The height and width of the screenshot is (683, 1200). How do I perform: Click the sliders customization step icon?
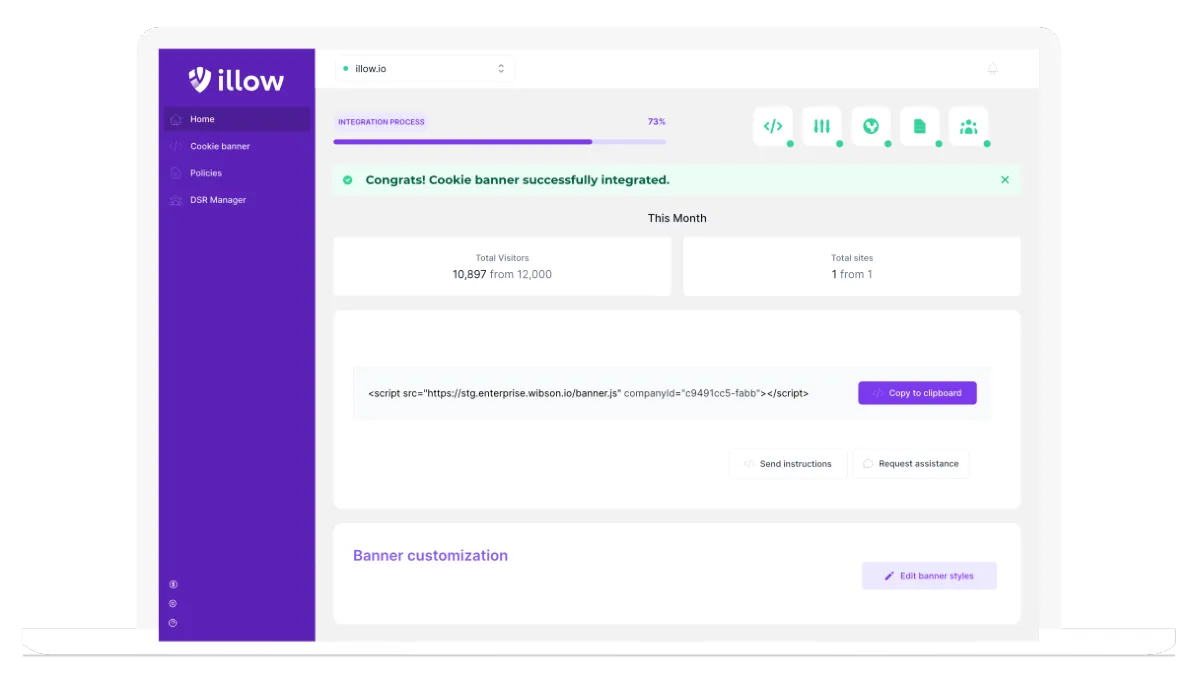click(822, 126)
